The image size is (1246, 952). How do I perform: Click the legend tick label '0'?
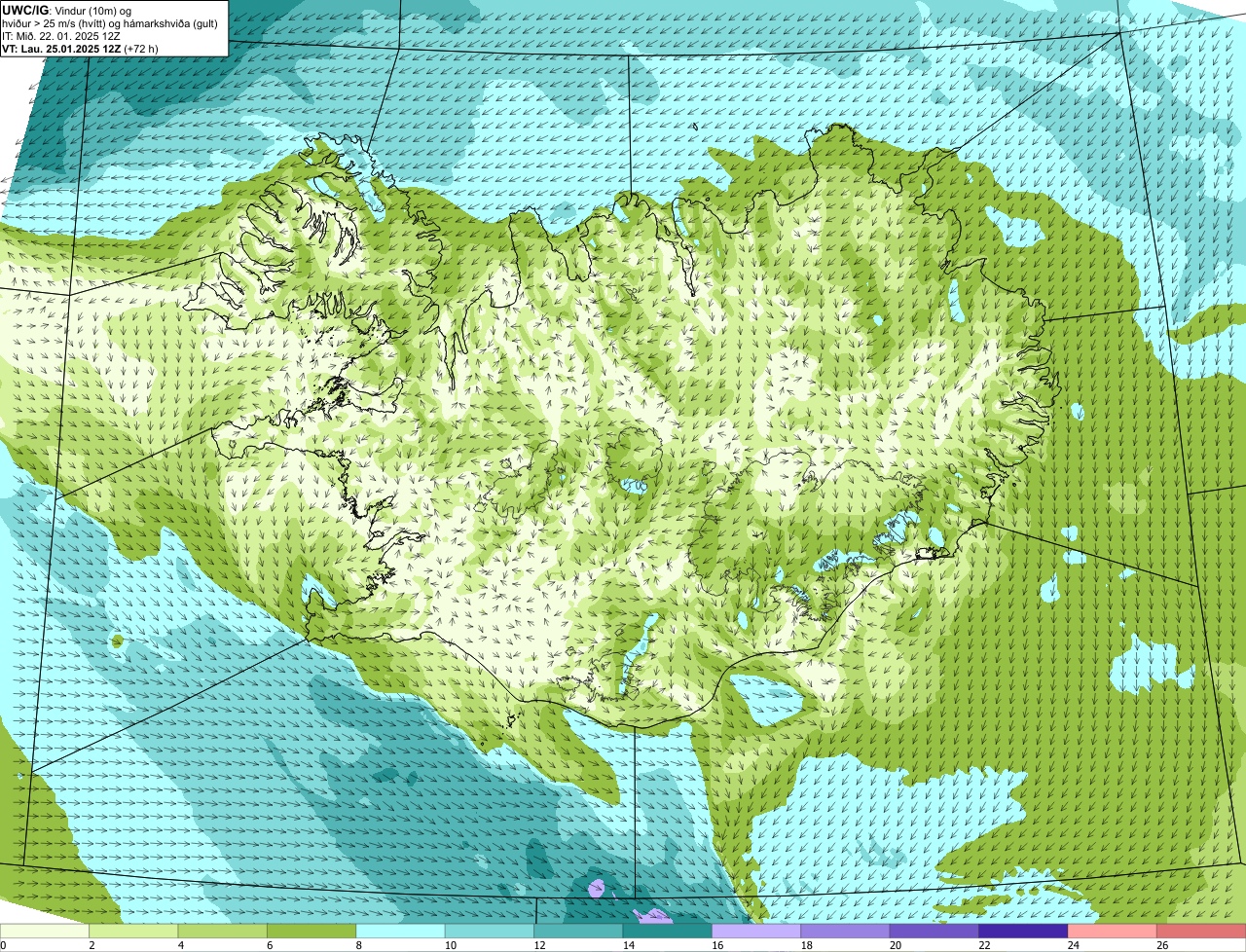pos(3,945)
